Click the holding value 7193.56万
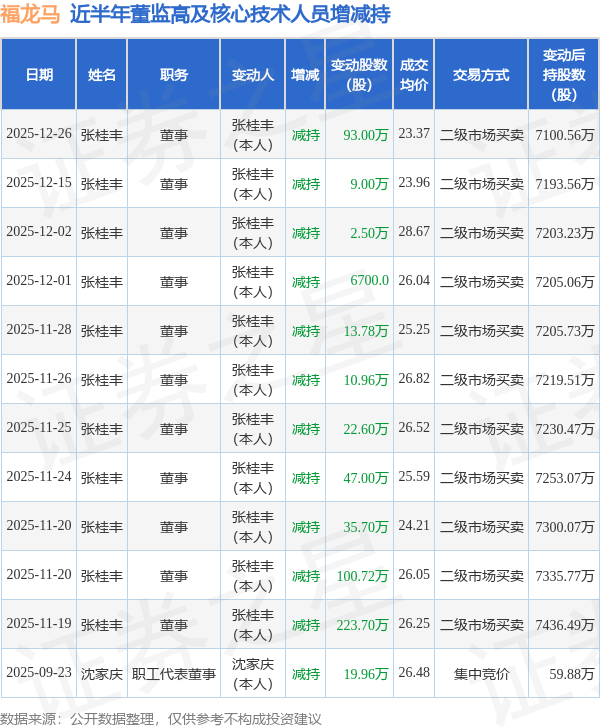 pos(564,184)
